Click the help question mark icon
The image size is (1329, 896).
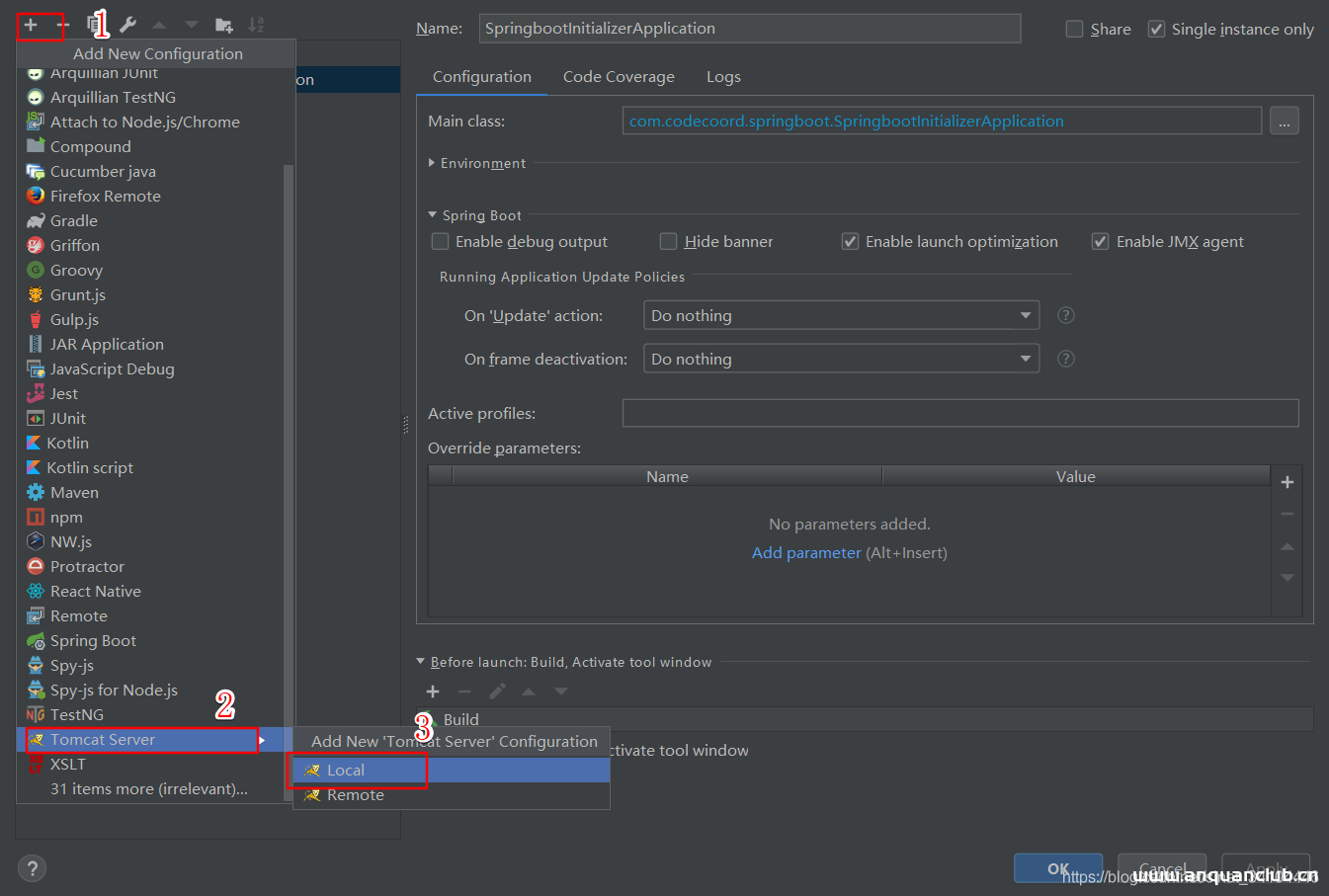pos(32,868)
